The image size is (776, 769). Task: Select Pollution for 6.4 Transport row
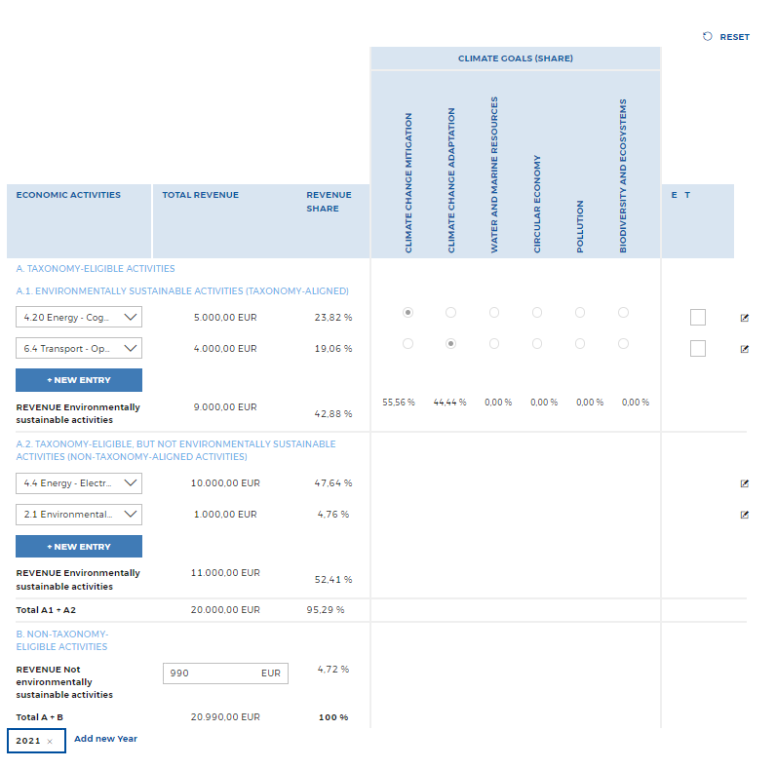(580, 343)
